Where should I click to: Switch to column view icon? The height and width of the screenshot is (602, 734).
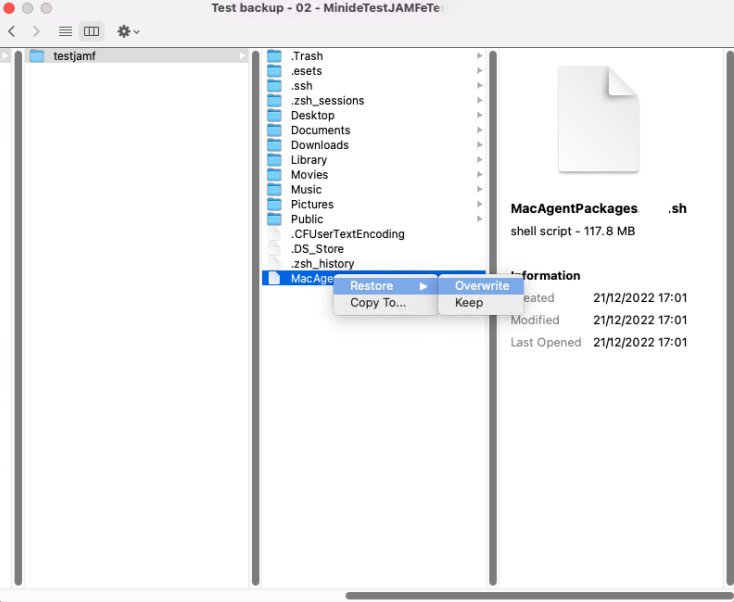coord(91,32)
